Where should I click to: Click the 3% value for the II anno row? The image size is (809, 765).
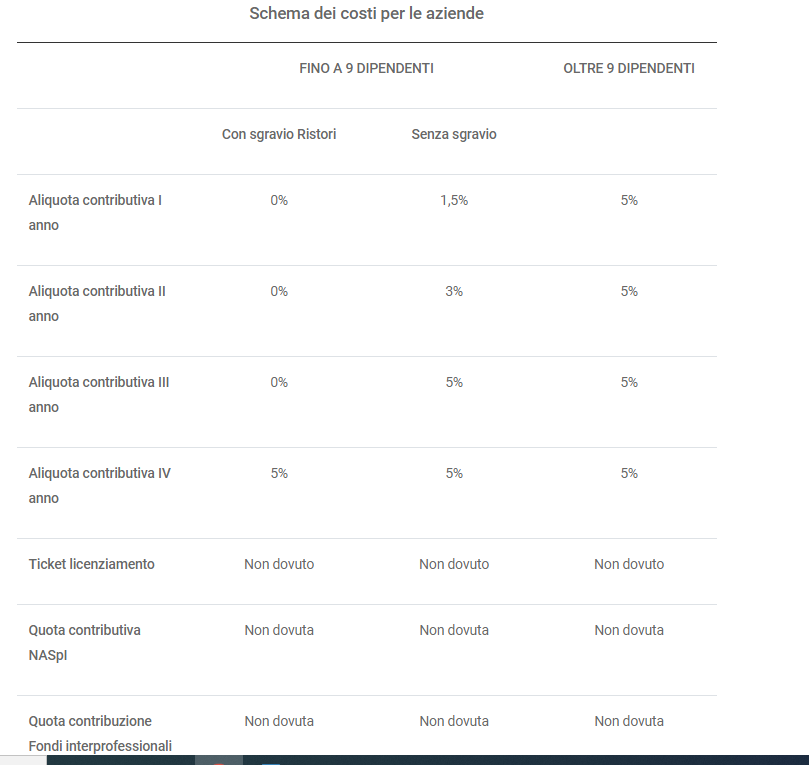(x=454, y=291)
